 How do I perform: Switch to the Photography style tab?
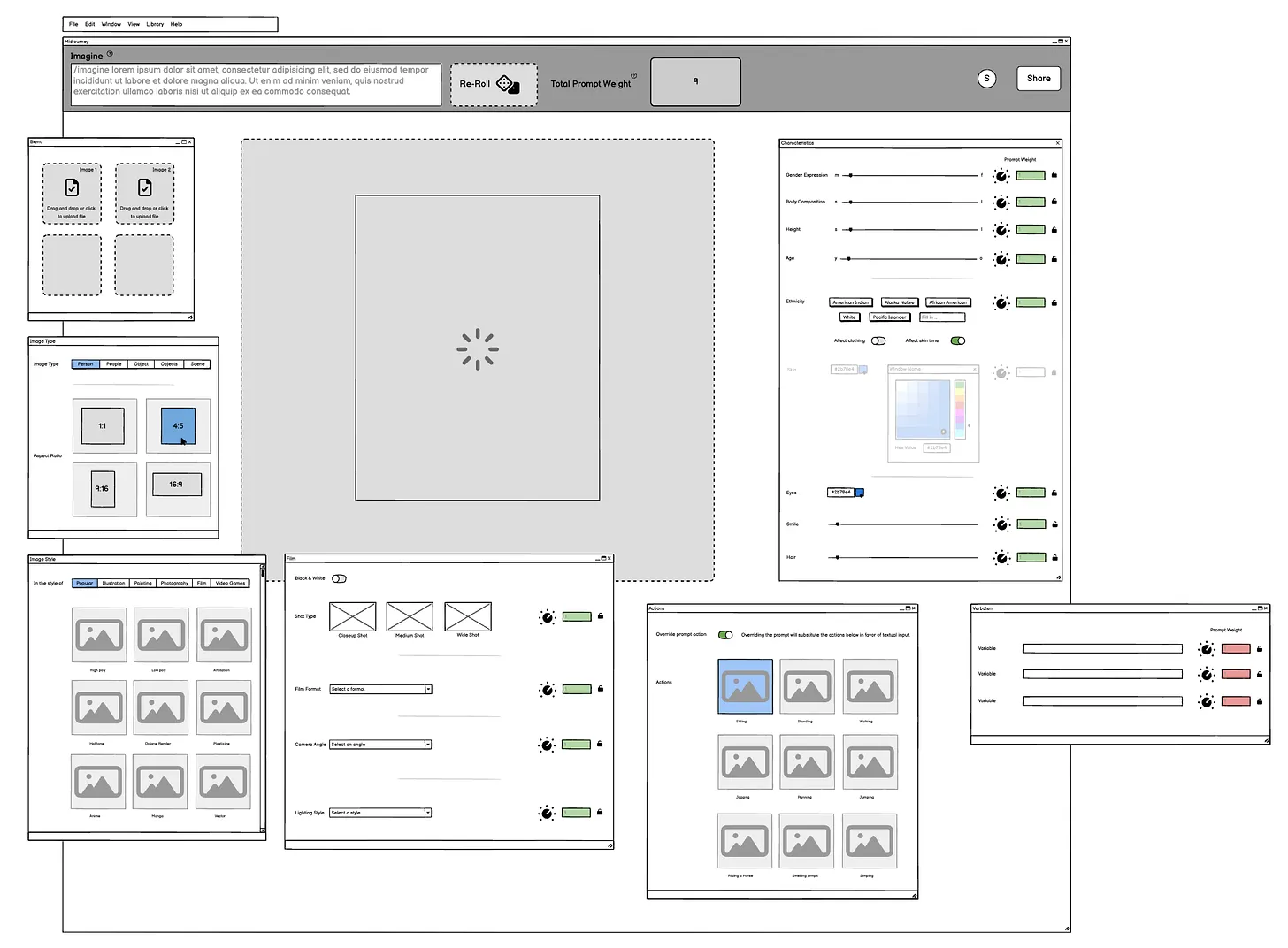pyautogui.click(x=174, y=584)
